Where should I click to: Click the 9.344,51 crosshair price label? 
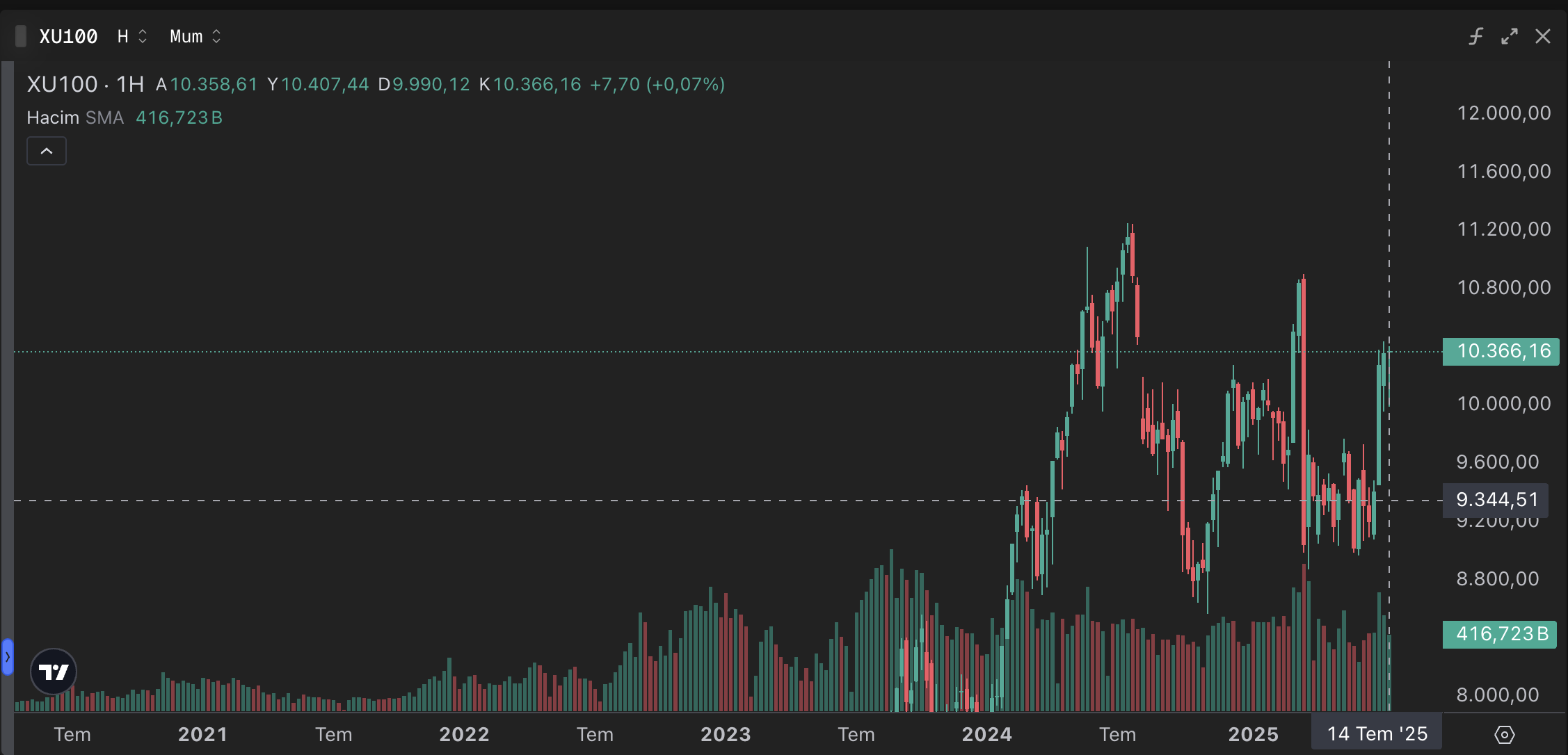point(1496,500)
